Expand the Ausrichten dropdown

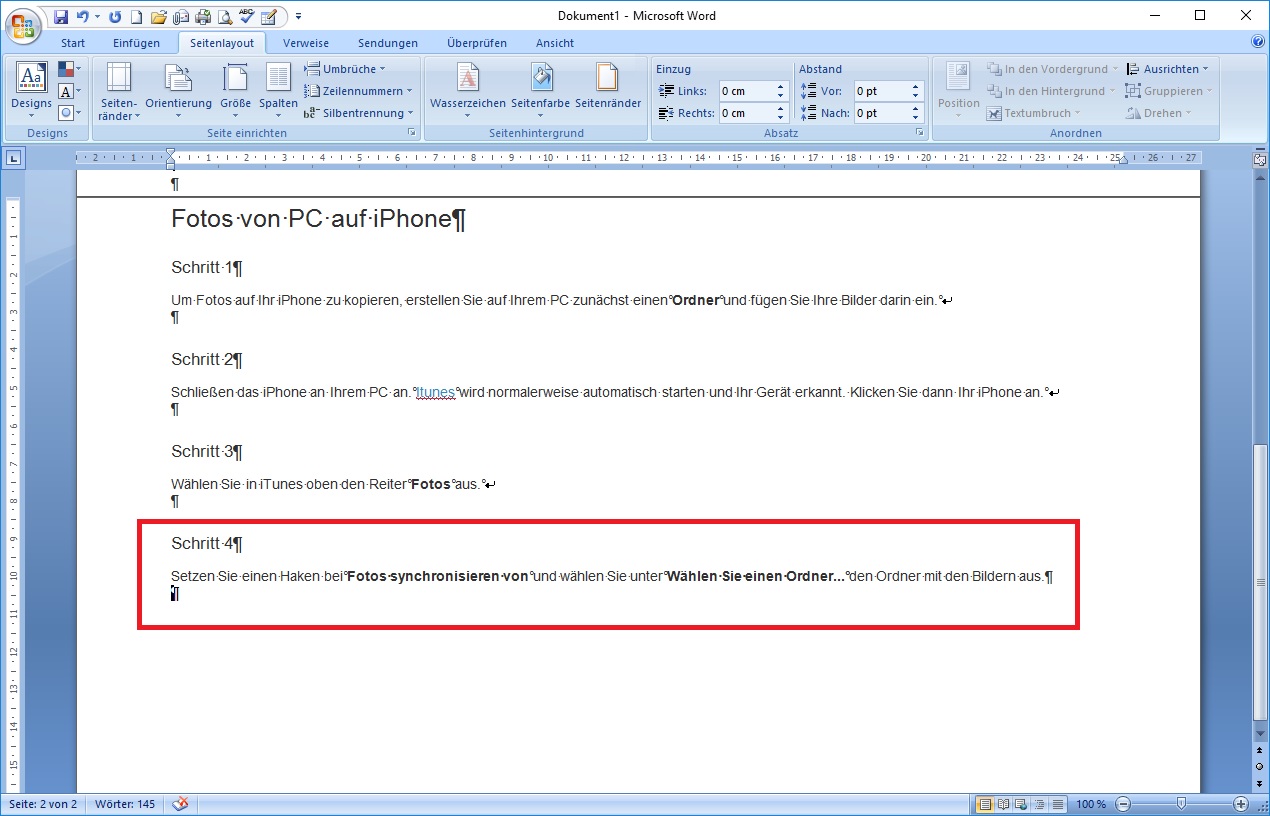pyautogui.click(x=1168, y=69)
